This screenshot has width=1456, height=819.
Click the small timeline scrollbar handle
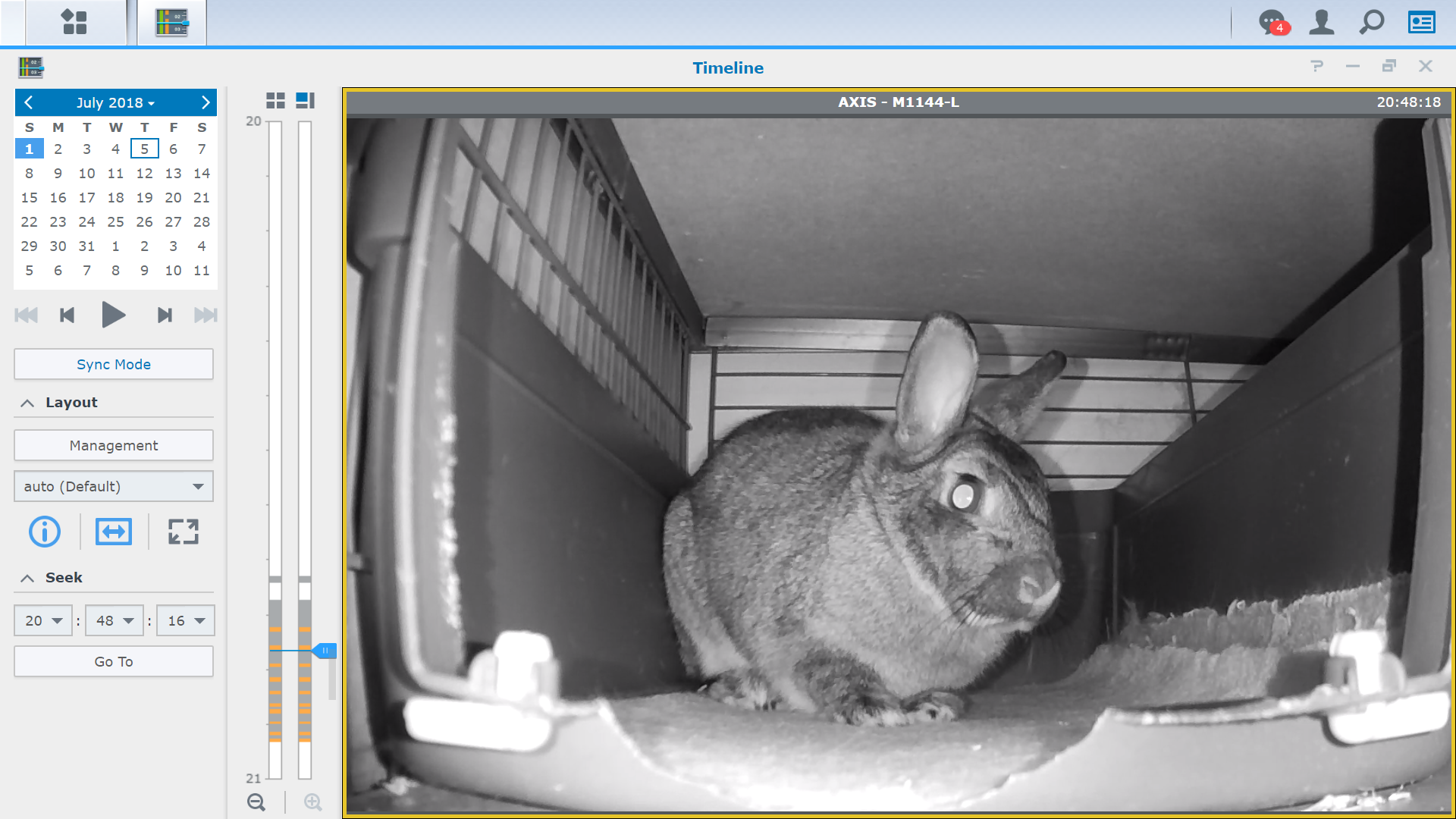point(332,679)
